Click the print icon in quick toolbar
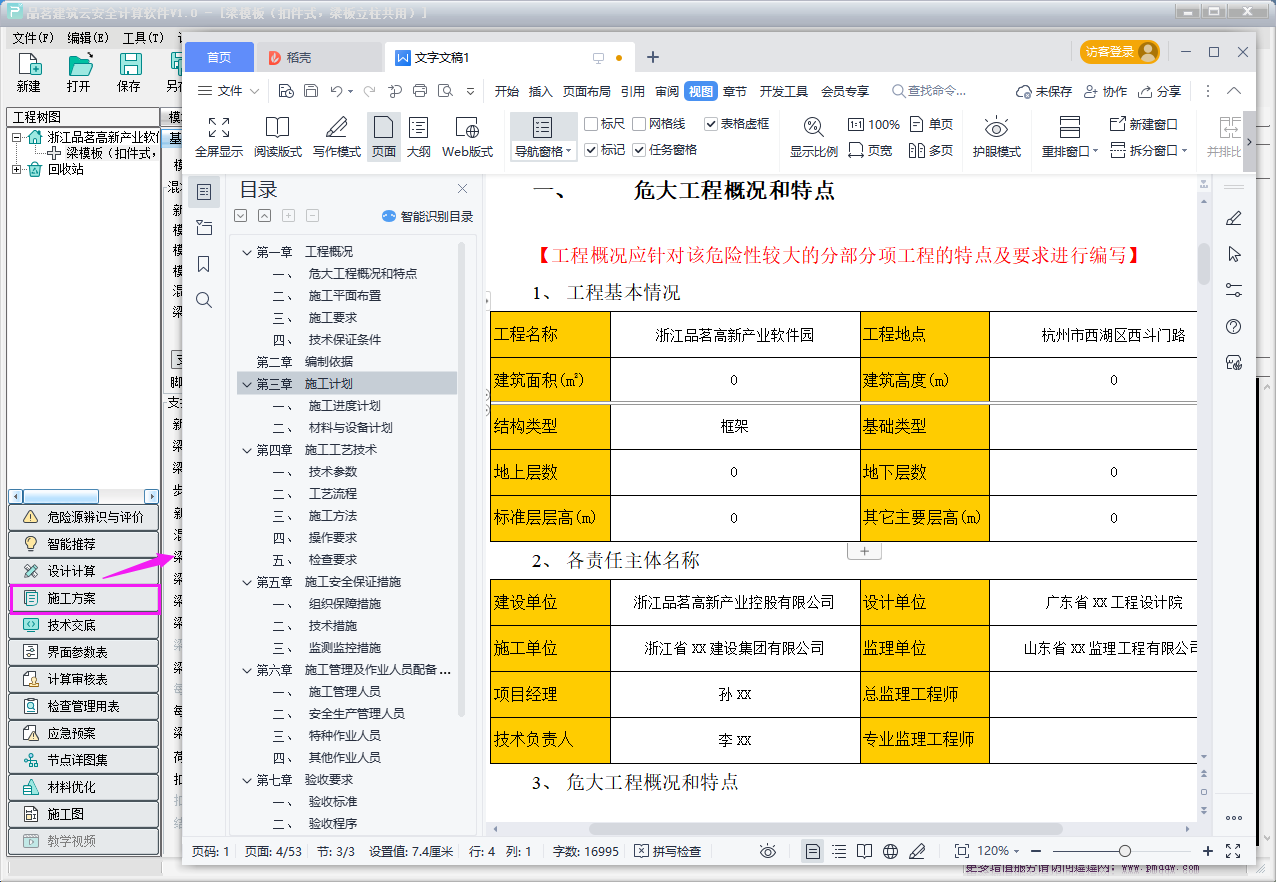The width and height of the screenshot is (1276, 882). coord(420,91)
